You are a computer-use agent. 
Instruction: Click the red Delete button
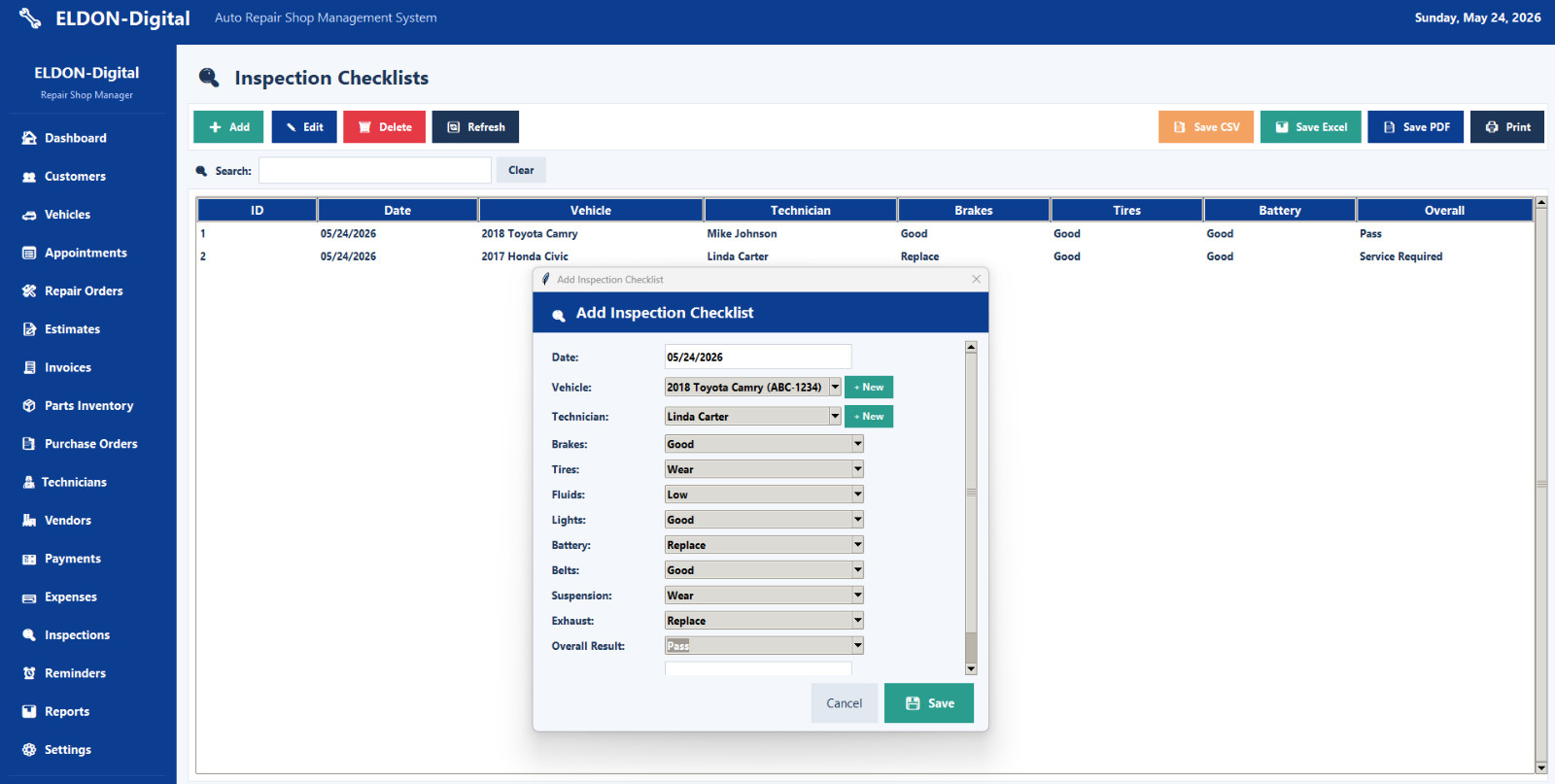click(x=384, y=127)
